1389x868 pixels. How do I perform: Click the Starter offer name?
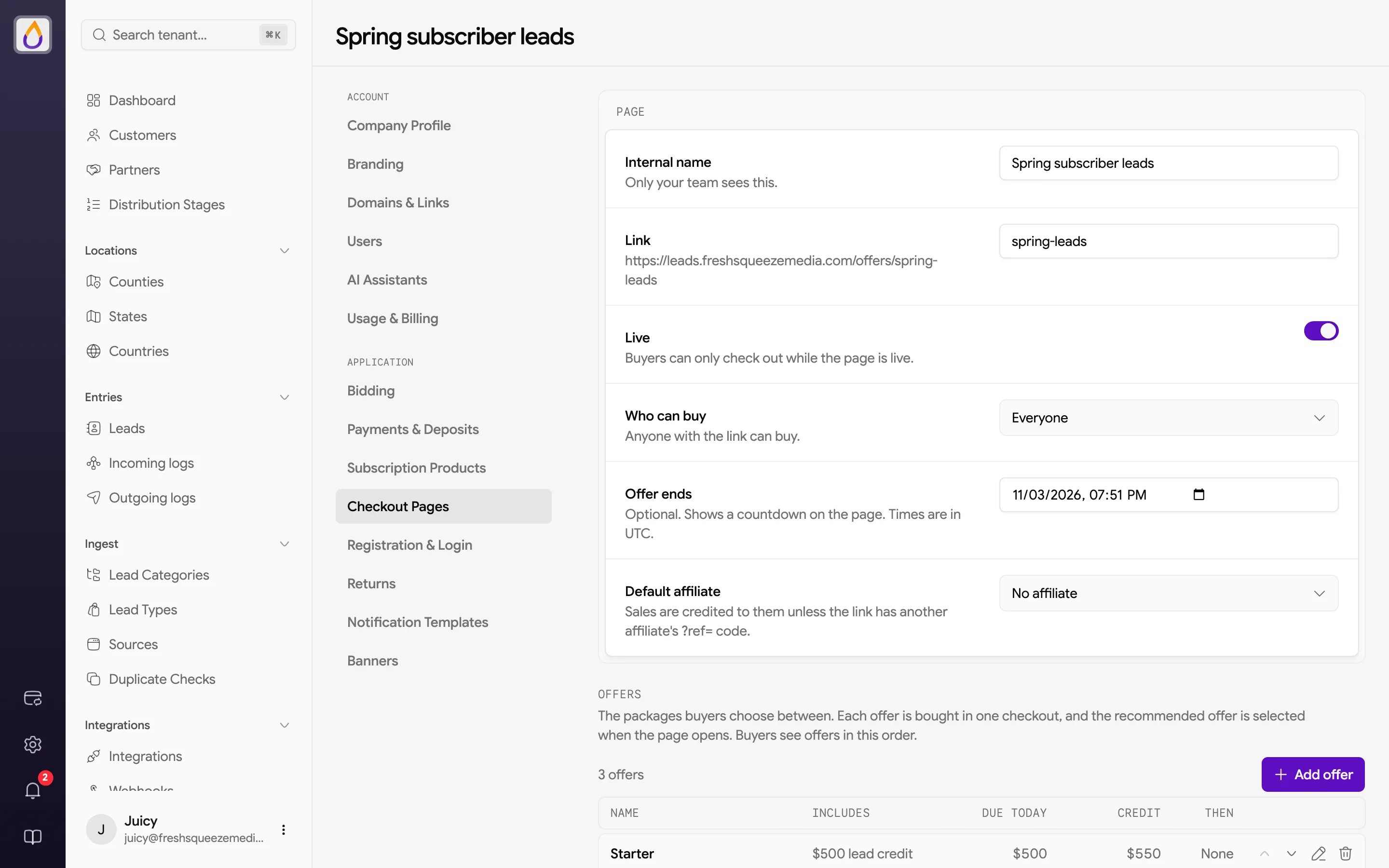[632, 854]
